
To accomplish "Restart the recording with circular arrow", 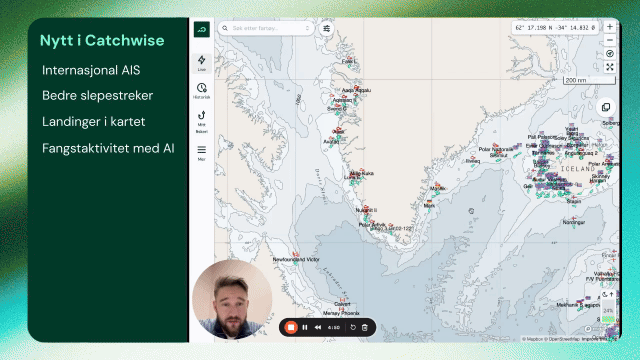I will pos(353,327).
